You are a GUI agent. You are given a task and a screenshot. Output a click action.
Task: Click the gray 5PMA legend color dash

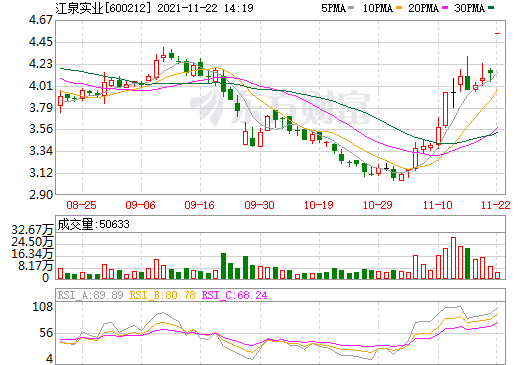pos(351,8)
